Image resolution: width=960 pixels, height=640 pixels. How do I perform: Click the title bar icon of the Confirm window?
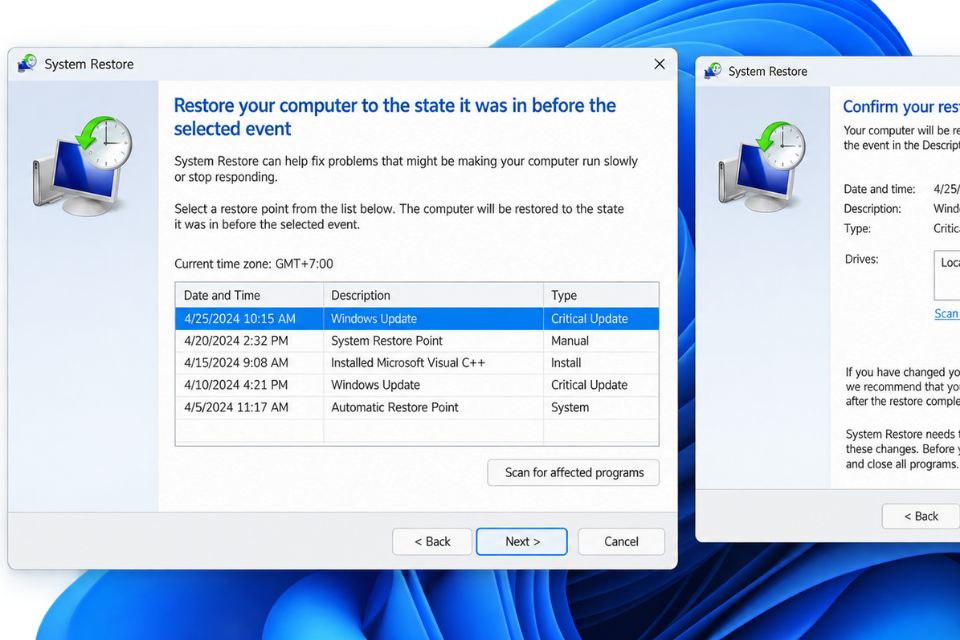coord(713,71)
